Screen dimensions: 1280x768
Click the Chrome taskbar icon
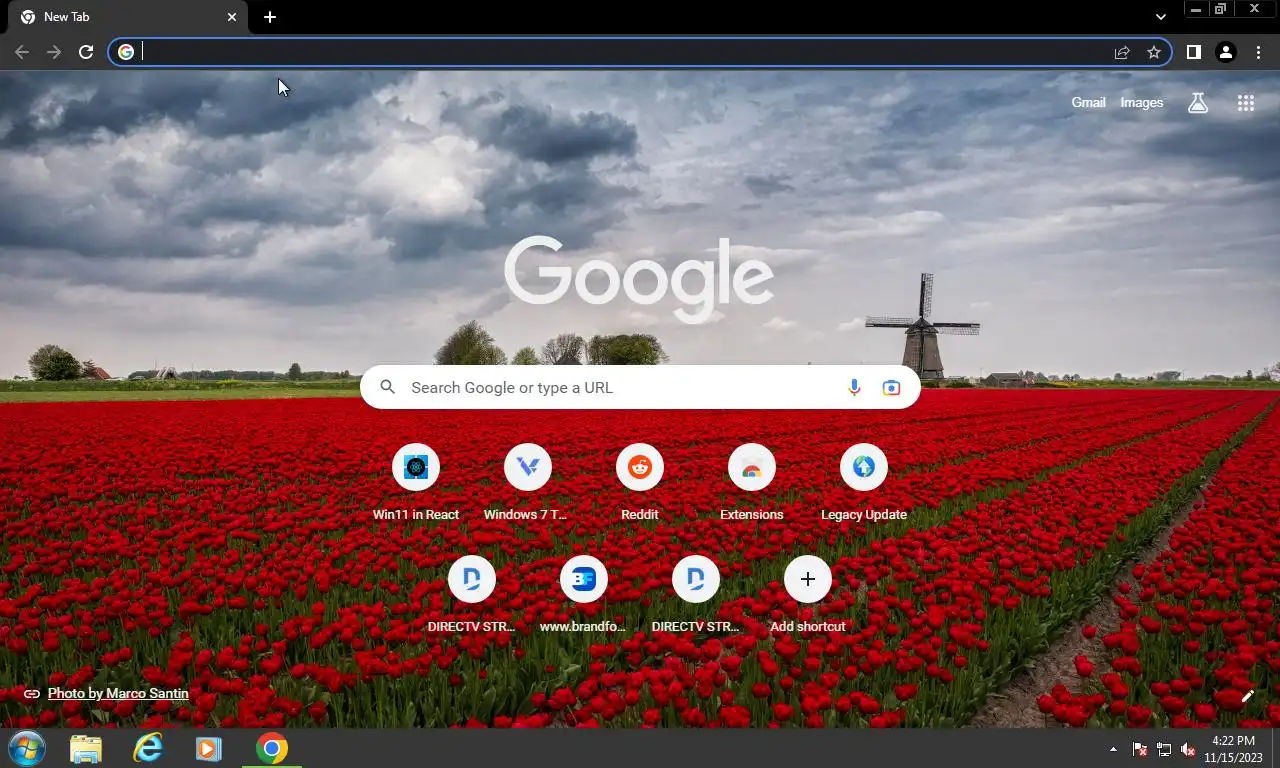point(271,748)
